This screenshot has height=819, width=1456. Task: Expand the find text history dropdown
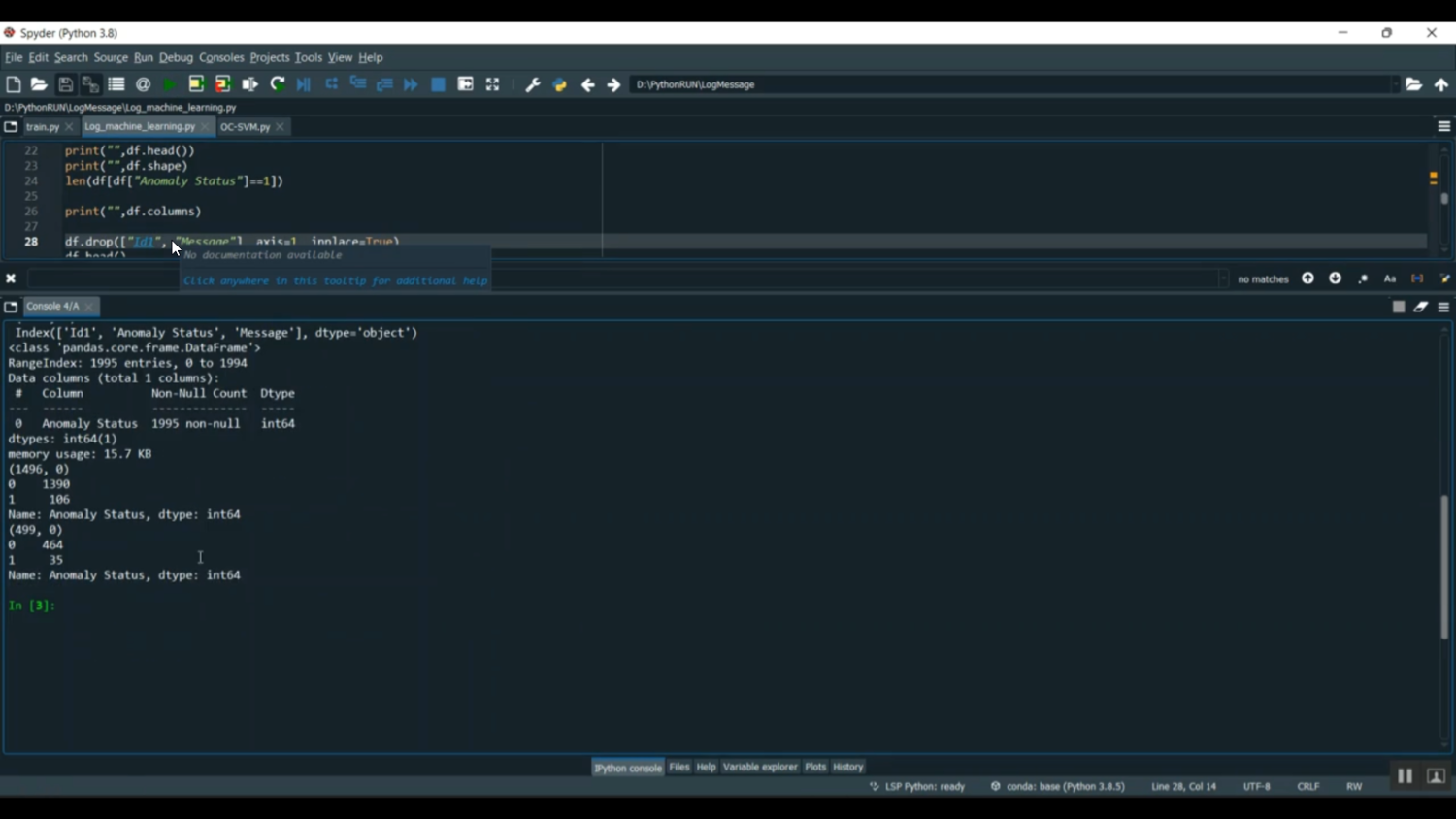click(1223, 278)
